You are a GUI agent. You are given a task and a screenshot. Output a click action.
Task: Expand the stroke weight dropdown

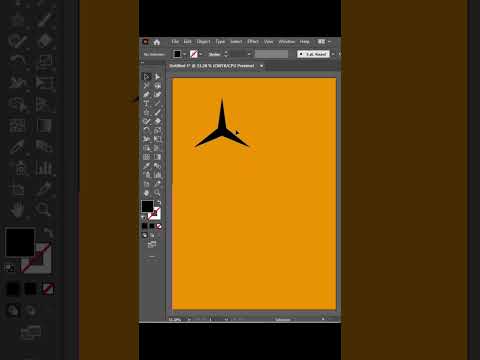click(249, 54)
